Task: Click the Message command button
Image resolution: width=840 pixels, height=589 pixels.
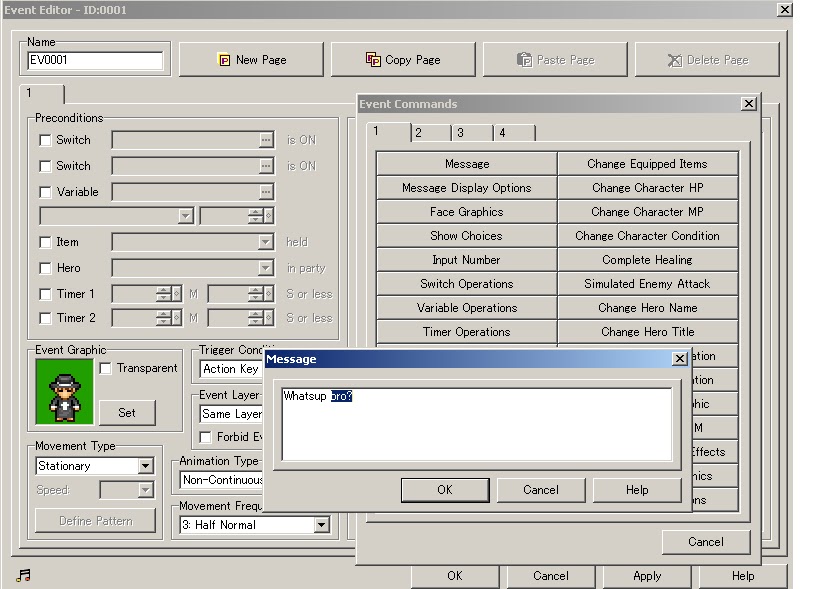Action: coord(467,164)
